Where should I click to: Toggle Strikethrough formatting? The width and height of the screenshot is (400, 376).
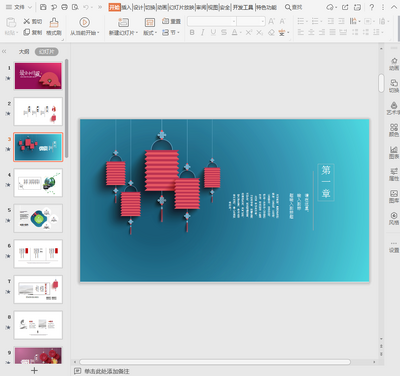pyautogui.click(x=224, y=32)
